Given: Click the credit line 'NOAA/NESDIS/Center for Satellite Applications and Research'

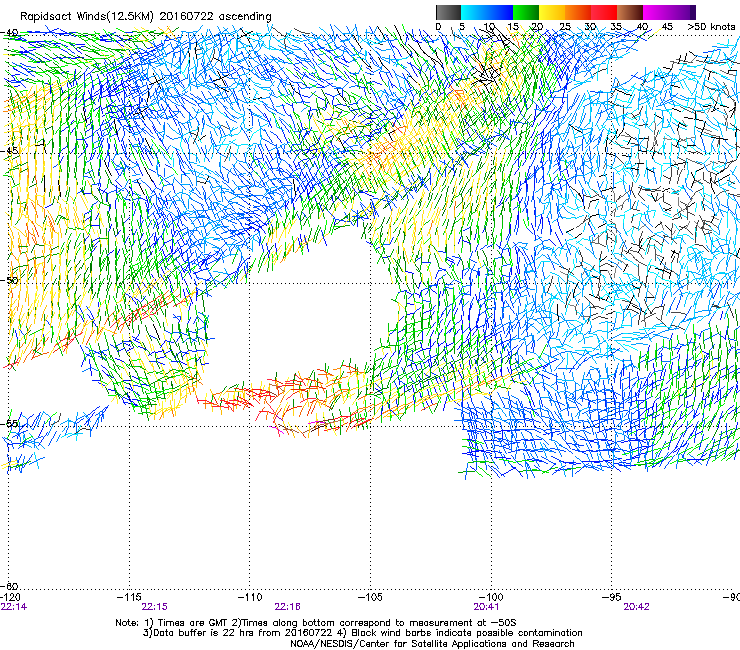Looking at the screenshot, I should (432, 644).
